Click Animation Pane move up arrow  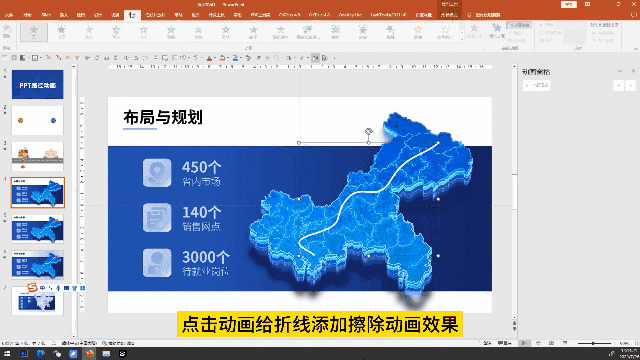(x=619, y=85)
